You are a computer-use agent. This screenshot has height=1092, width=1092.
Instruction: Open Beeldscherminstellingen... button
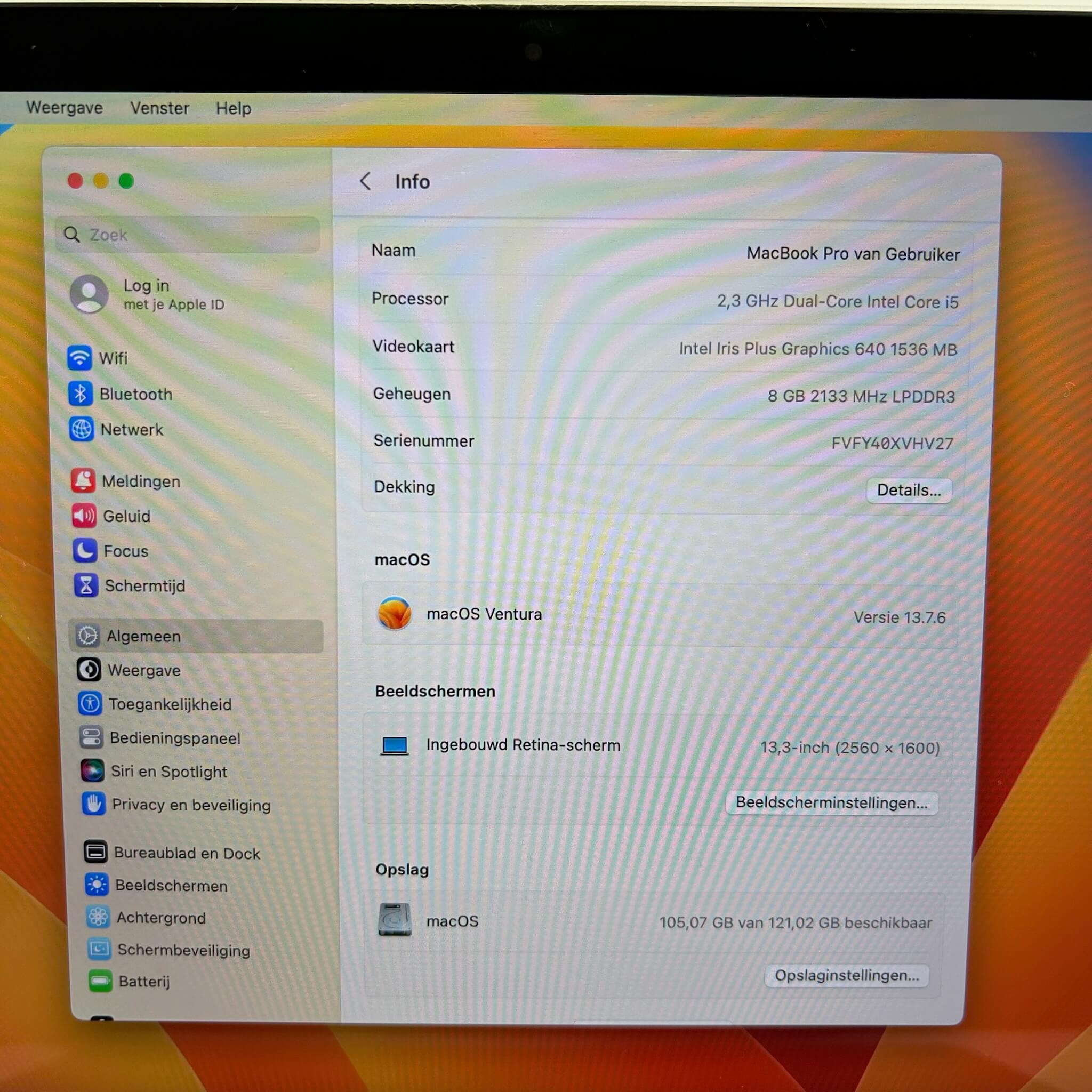click(x=831, y=802)
